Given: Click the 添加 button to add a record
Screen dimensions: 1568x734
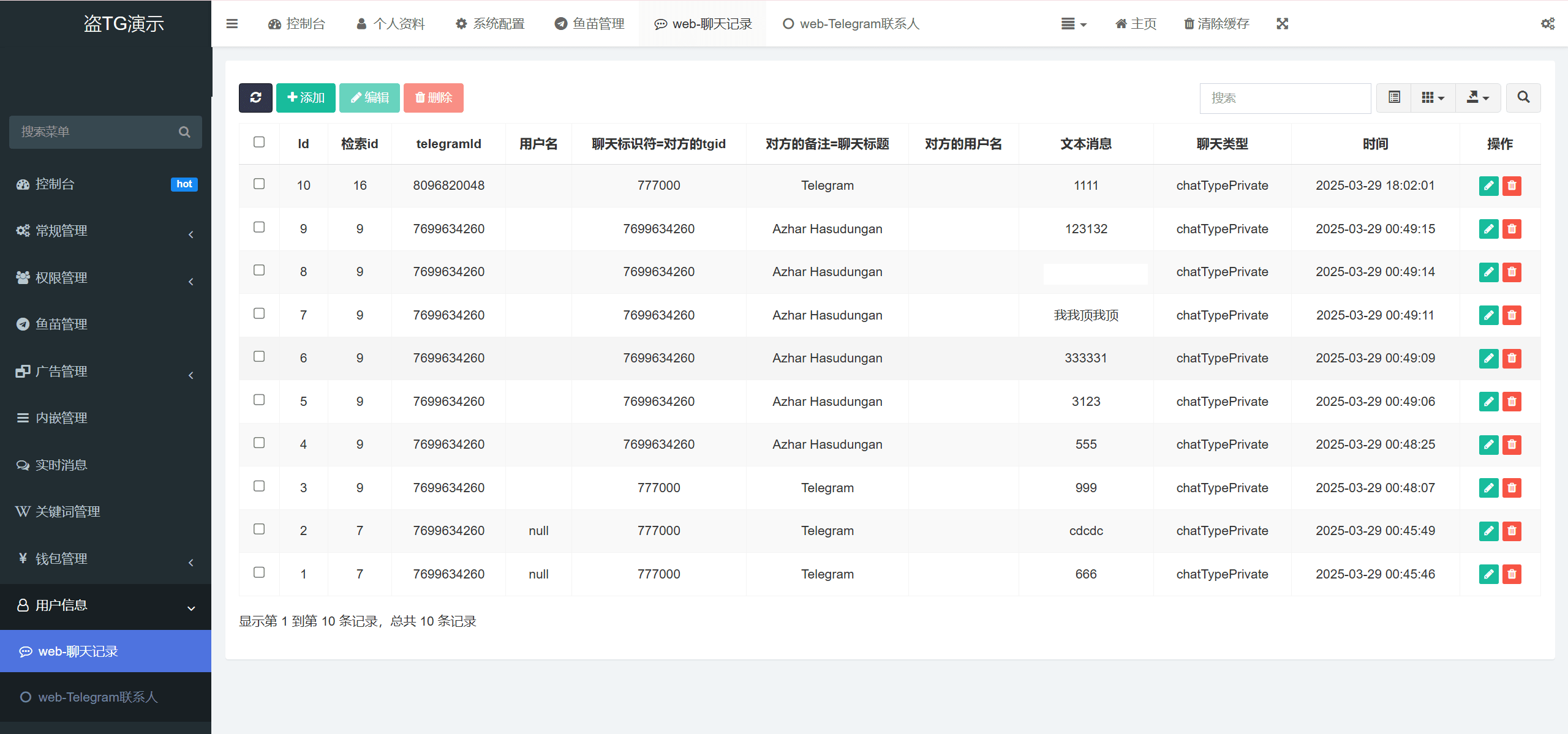Looking at the screenshot, I should (x=305, y=97).
